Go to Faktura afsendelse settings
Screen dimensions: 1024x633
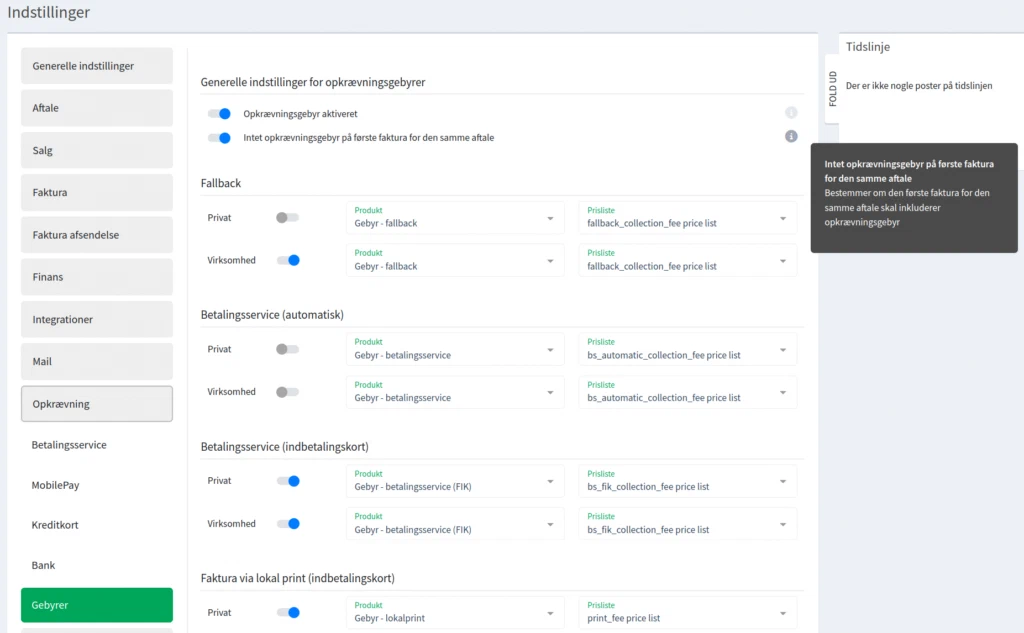[x=97, y=235]
